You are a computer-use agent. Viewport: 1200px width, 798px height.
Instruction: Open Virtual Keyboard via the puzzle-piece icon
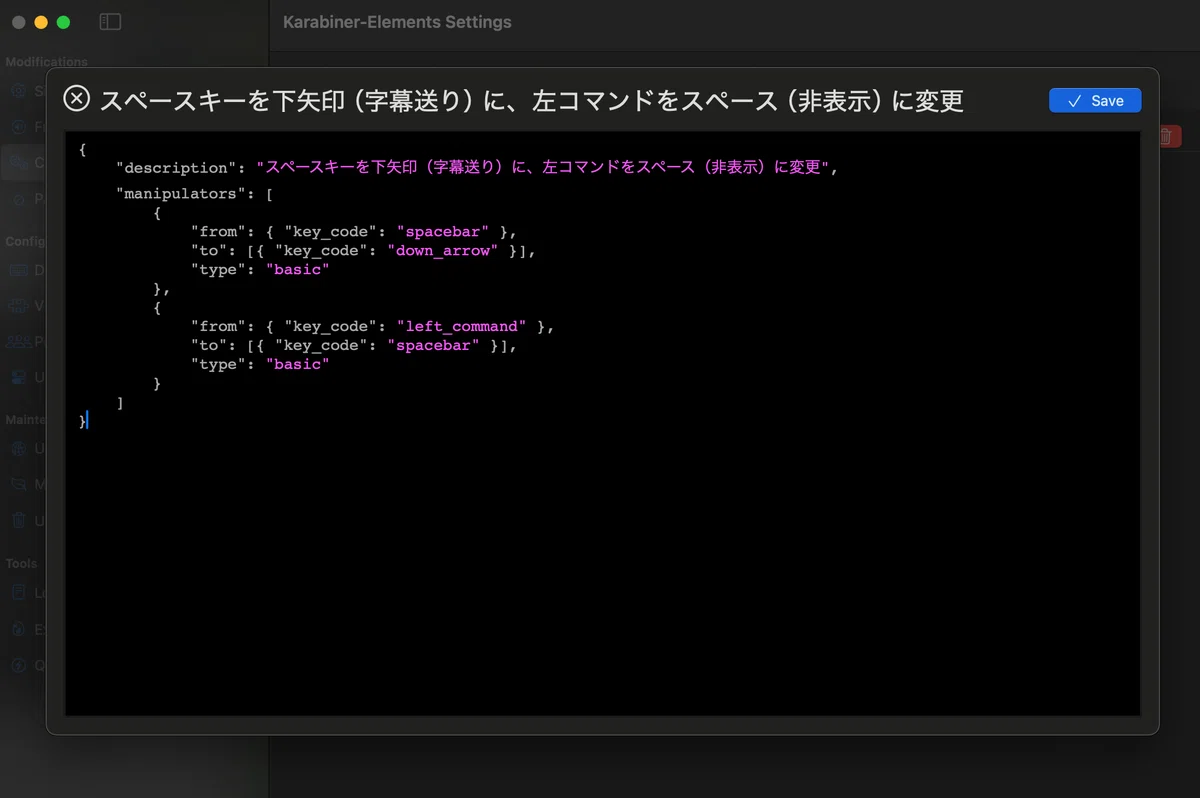(x=19, y=305)
